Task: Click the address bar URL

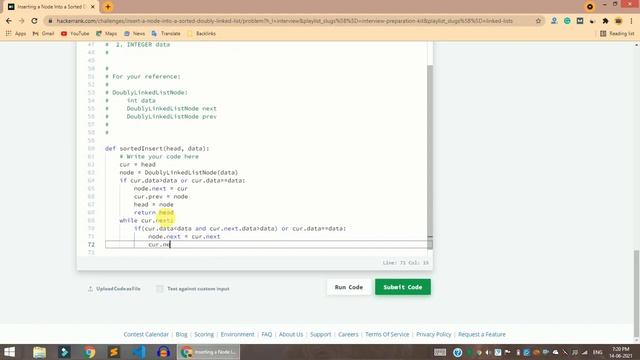Action: click(x=284, y=21)
